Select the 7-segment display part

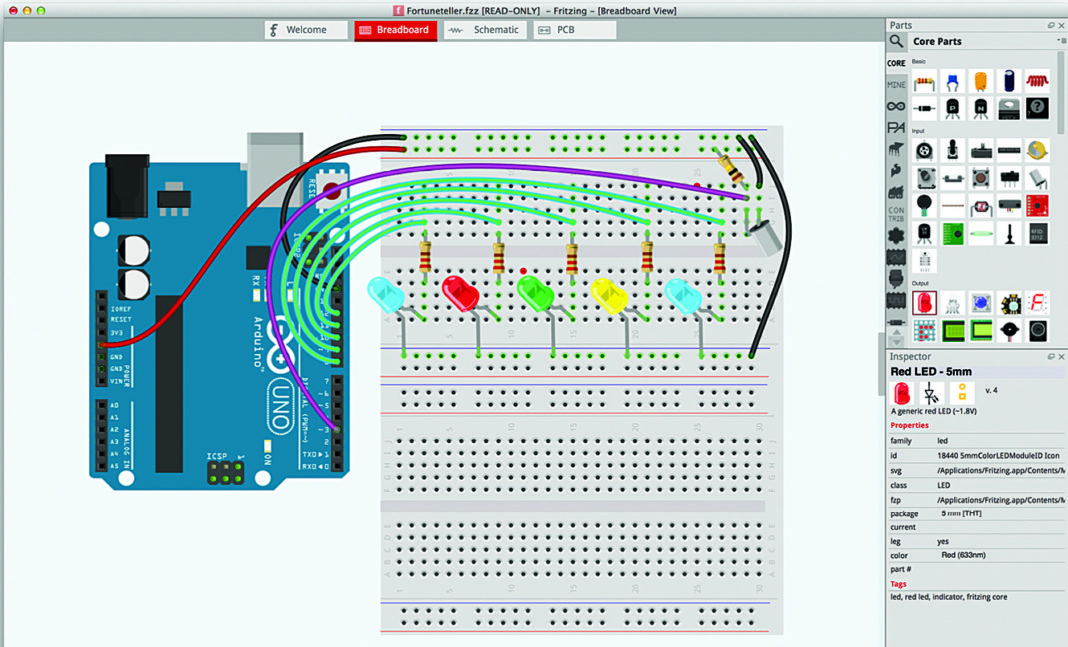pyautogui.click(x=1037, y=303)
